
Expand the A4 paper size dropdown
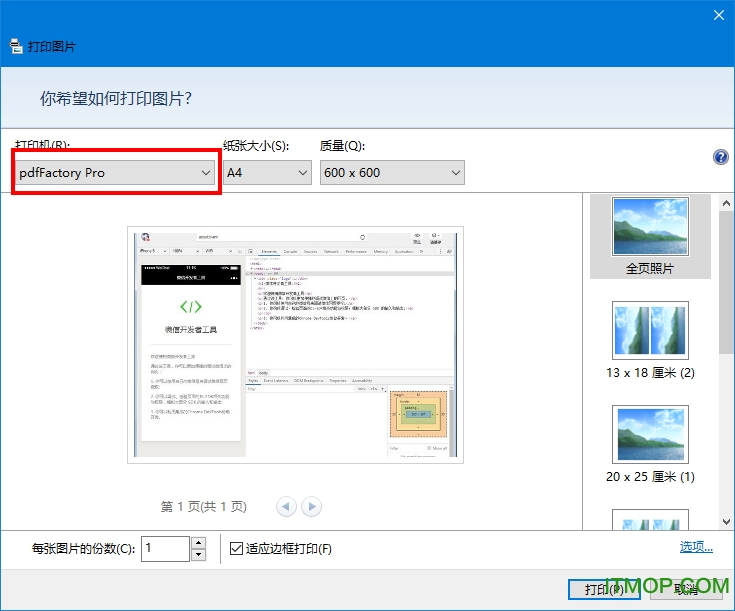[268, 173]
